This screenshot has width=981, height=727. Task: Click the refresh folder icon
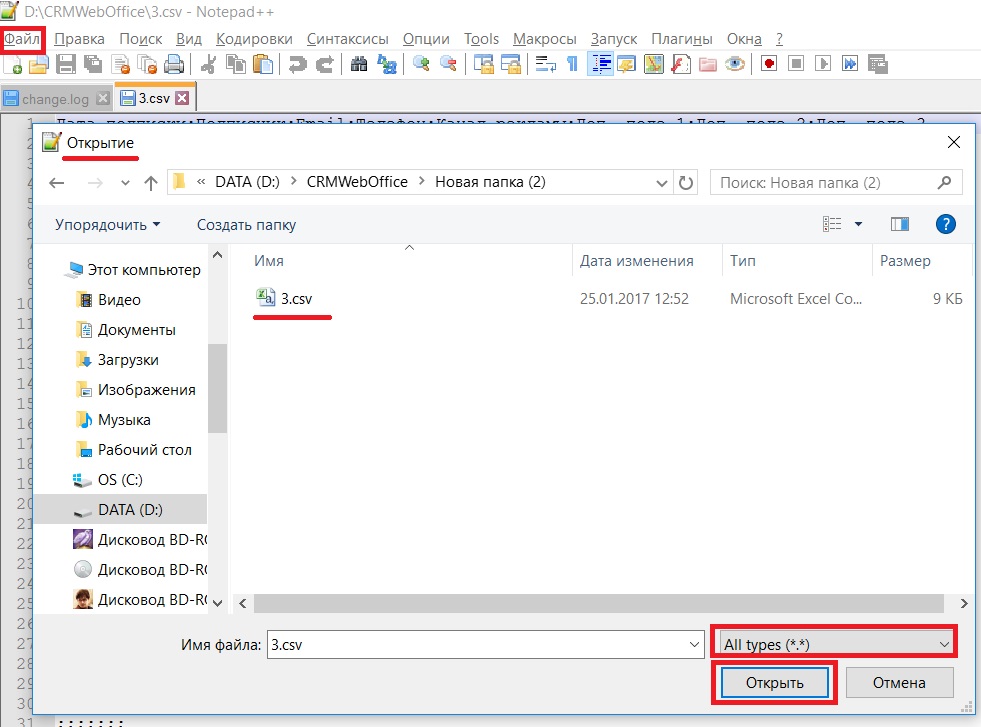tap(686, 183)
